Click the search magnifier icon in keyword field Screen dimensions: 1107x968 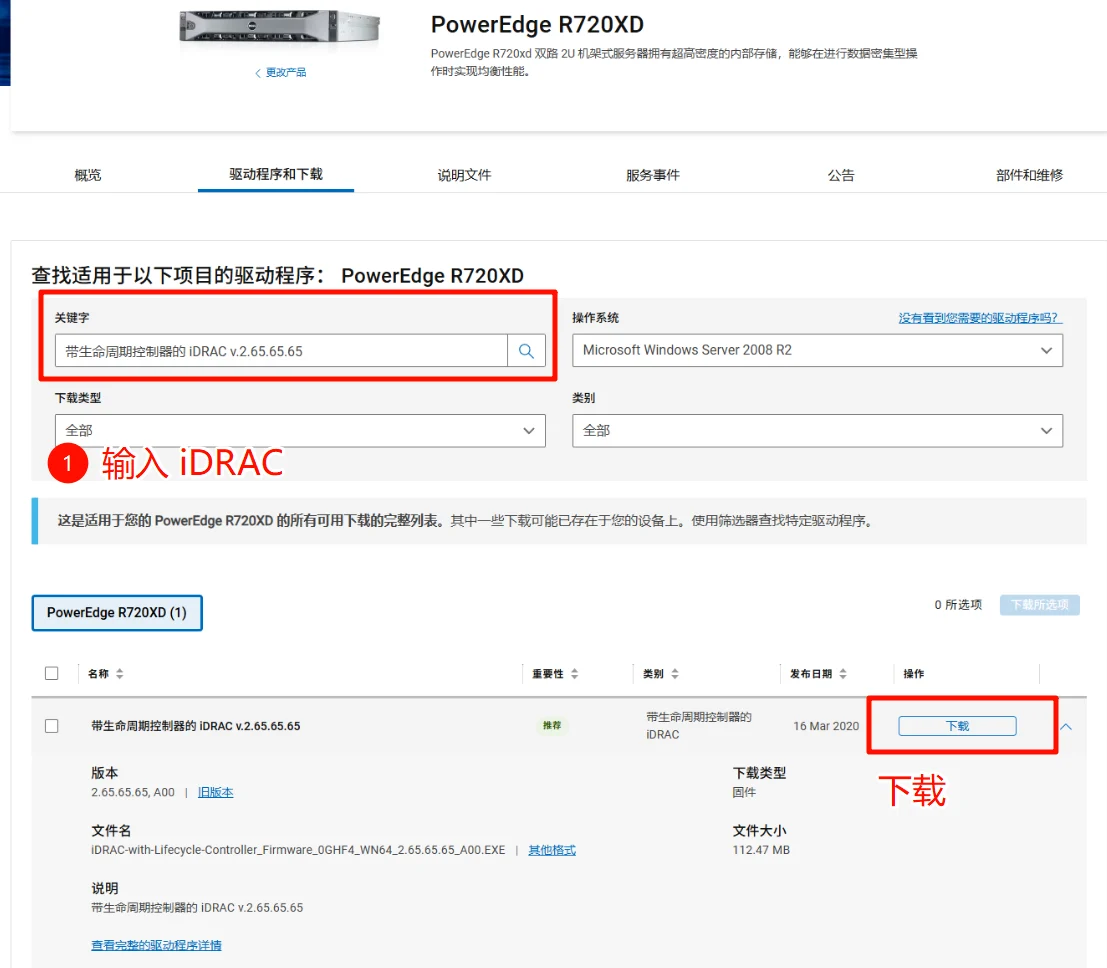click(526, 351)
